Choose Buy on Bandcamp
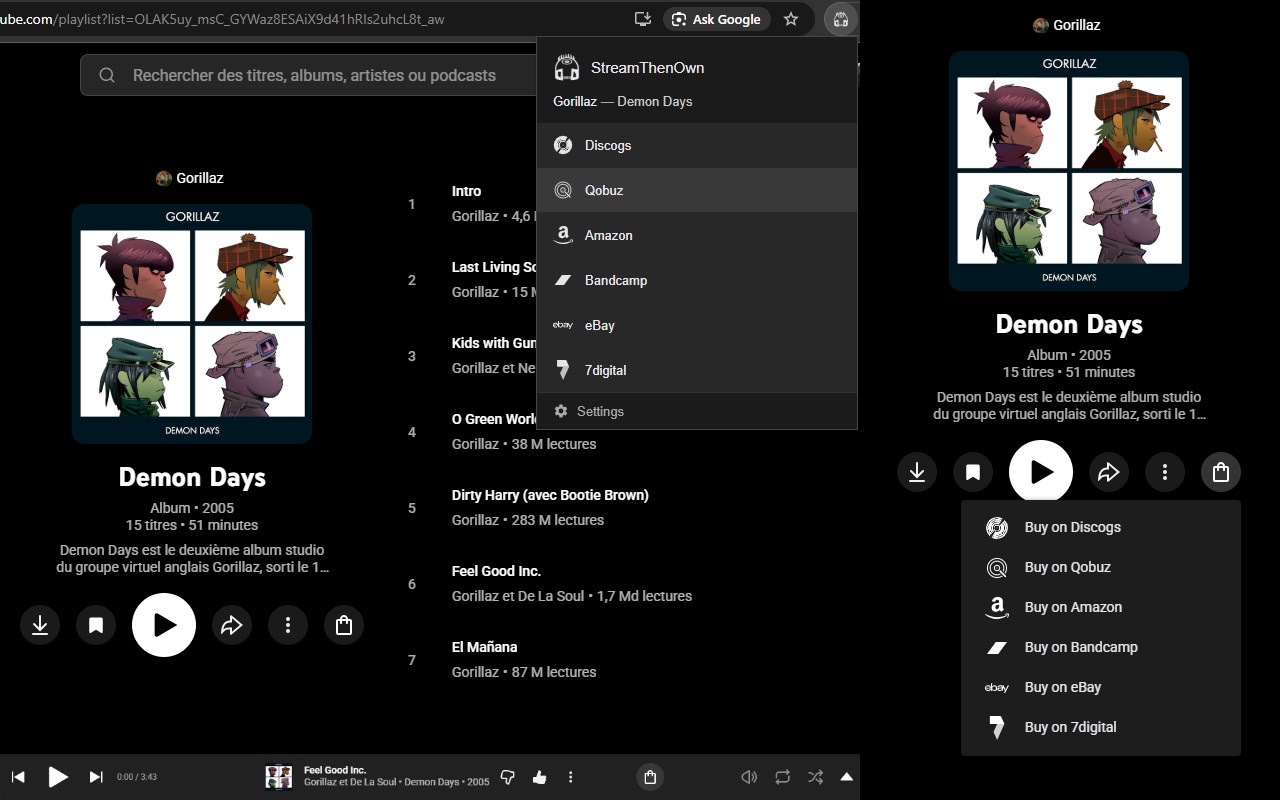 pyautogui.click(x=1101, y=647)
